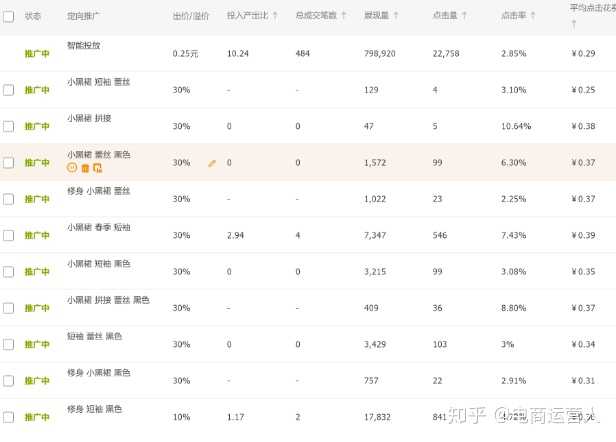Select checkbox for 小黑裙 拼接 row

pyautogui.click(x=9, y=126)
